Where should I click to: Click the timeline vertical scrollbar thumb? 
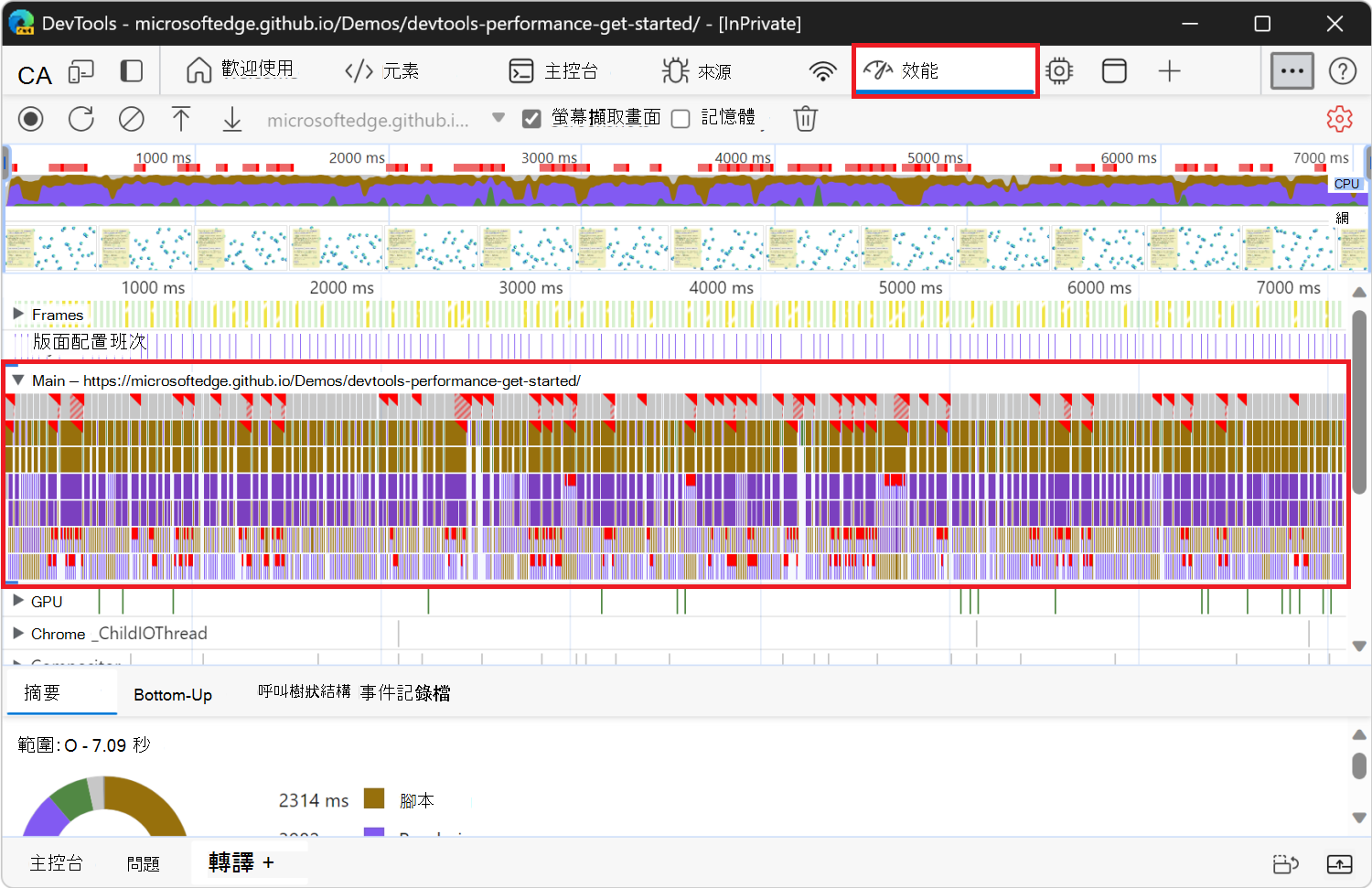coord(1360,402)
